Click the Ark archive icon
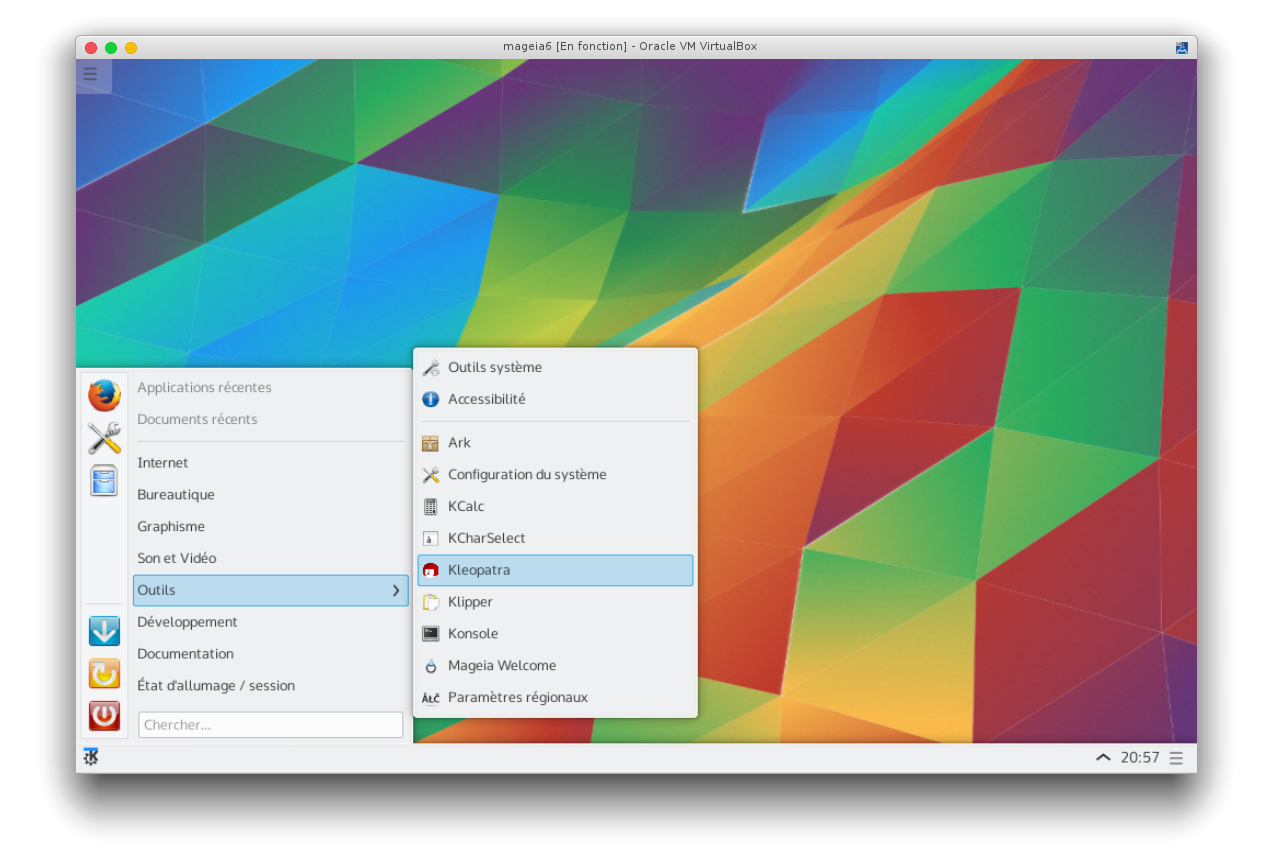Viewport: 1273px width, 859px height. [431, 443]
